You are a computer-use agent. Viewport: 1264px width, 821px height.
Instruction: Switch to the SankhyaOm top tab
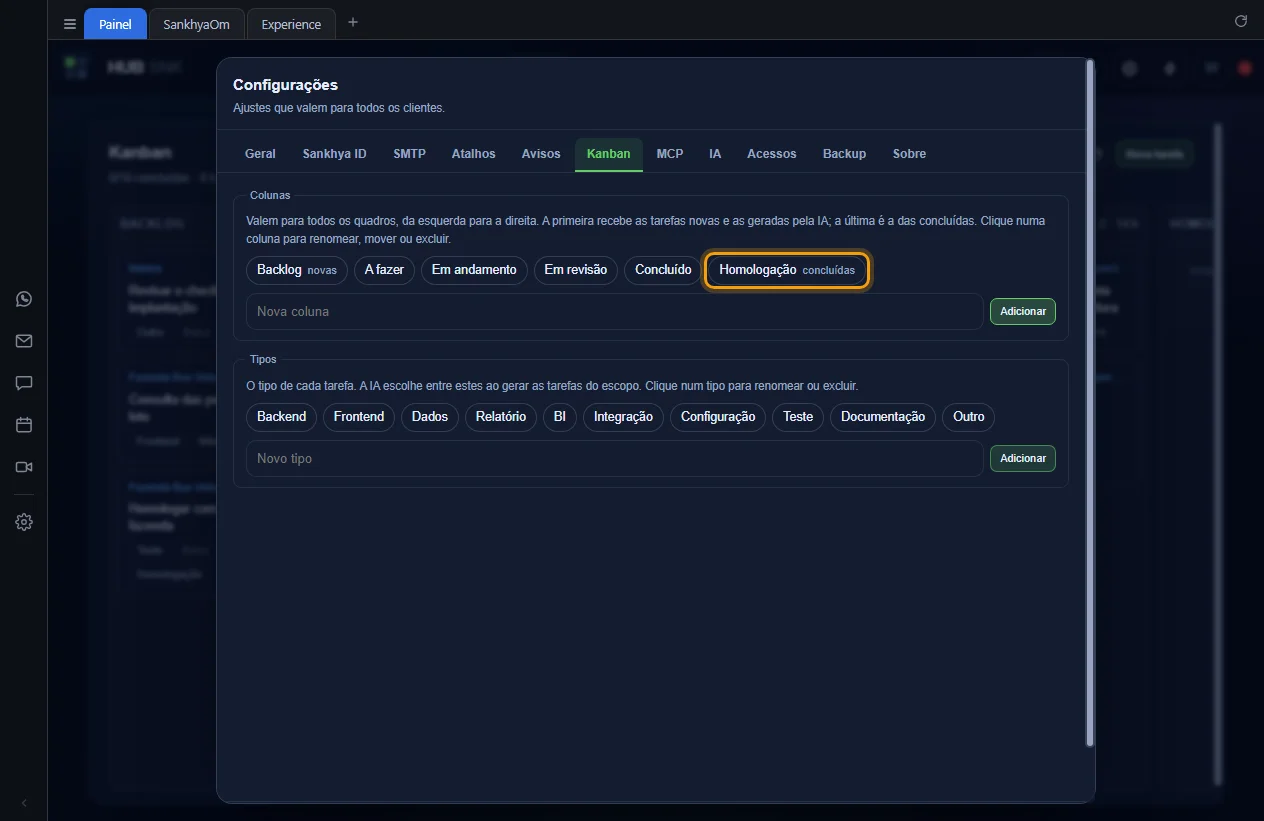(196, 24)
